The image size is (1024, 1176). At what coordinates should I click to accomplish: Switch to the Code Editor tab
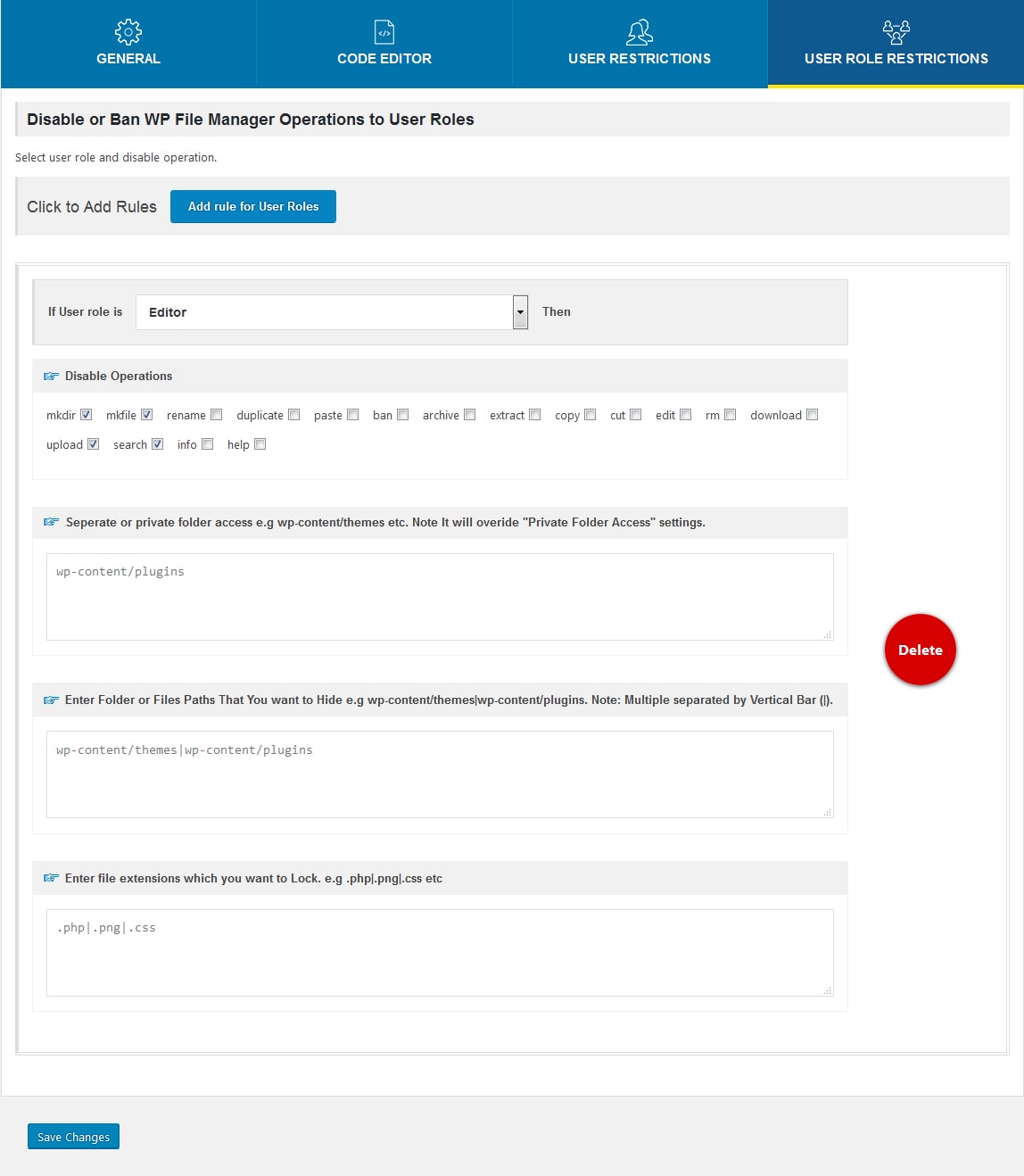click(384, 44)
